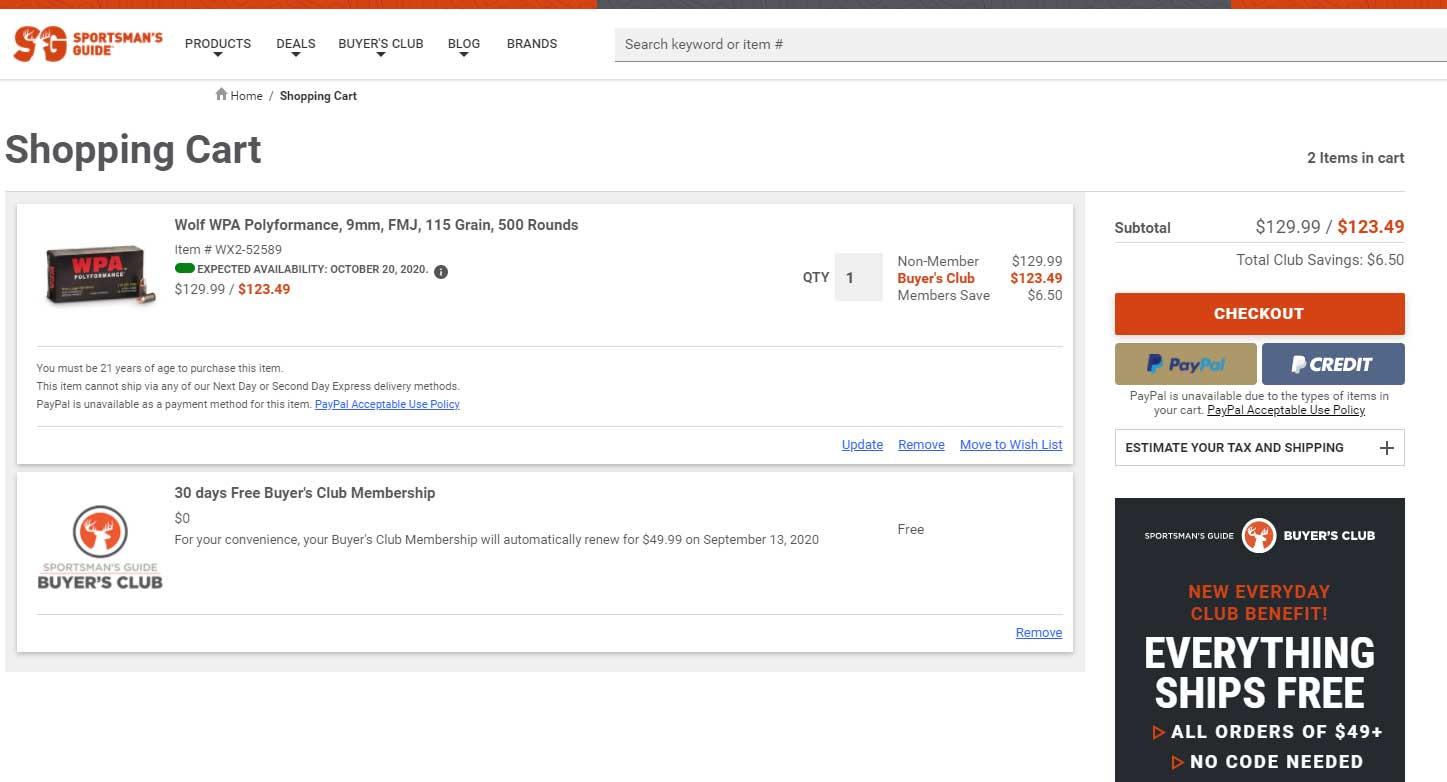
Task: Click Home breadcrumb link
Action: tap(246, 96)
